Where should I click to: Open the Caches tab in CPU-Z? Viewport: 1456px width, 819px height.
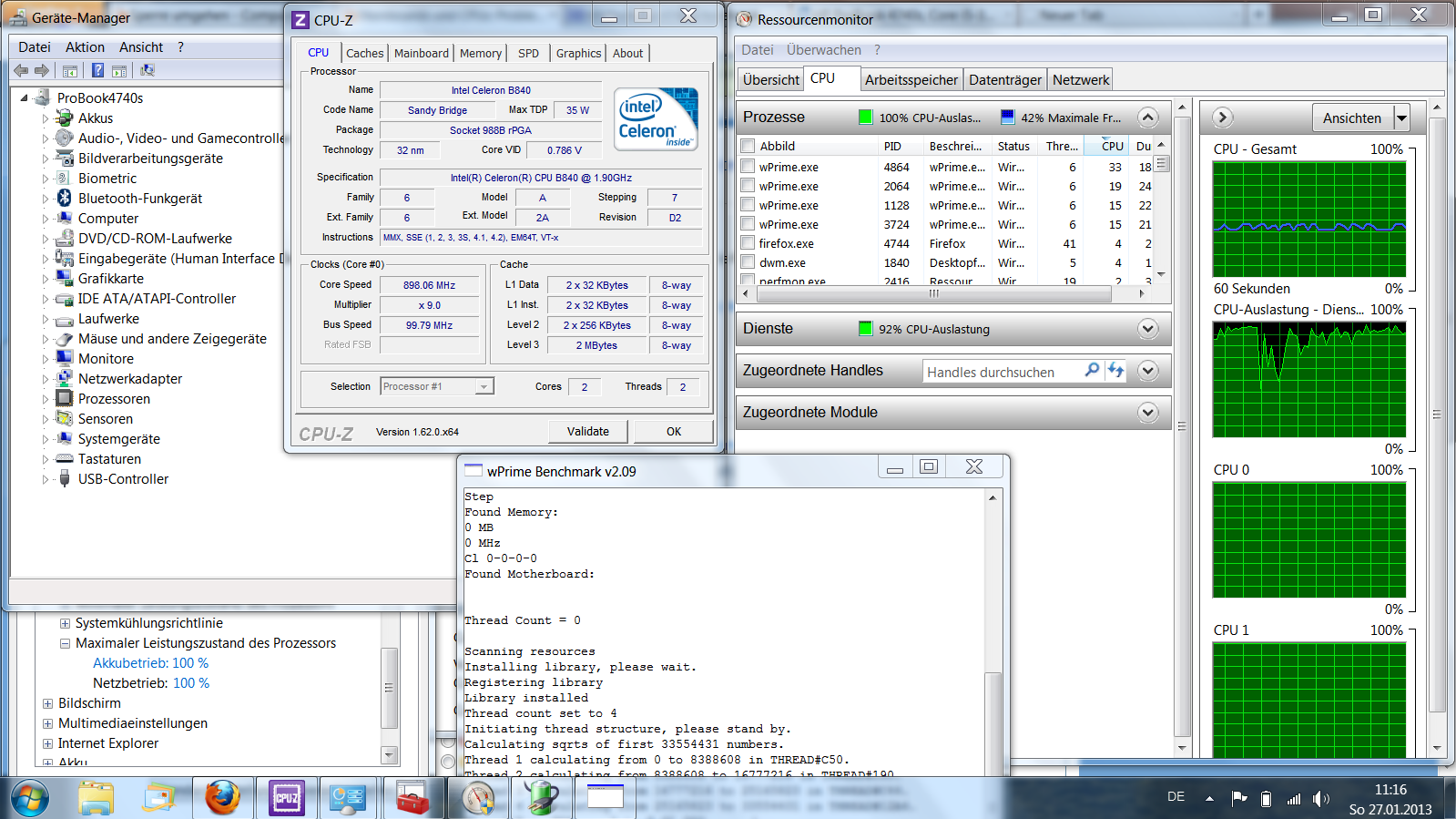point(364,54)
